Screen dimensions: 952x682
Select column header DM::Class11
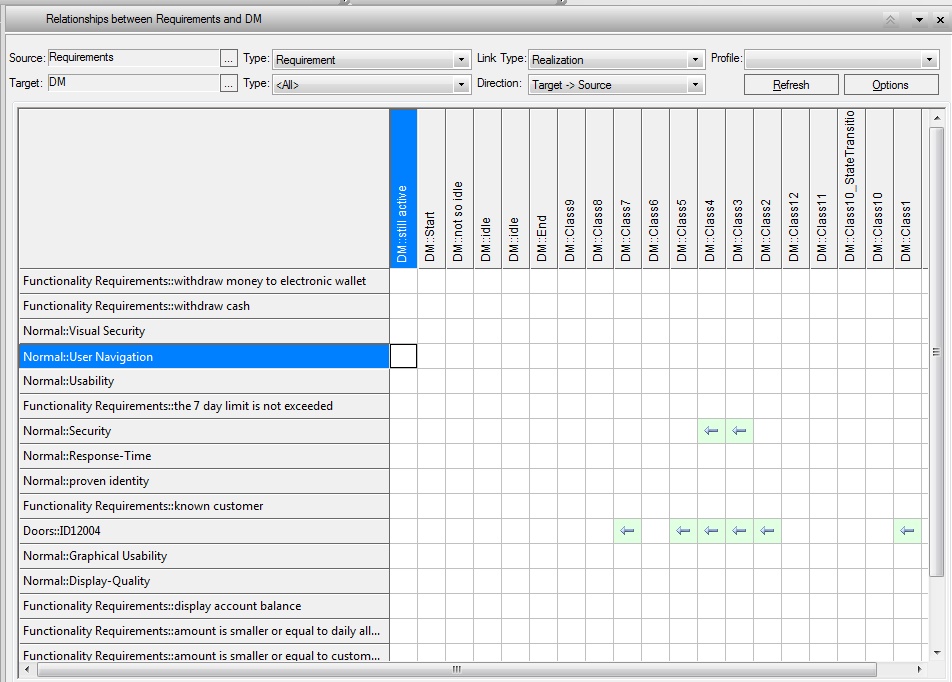point(823,188)
